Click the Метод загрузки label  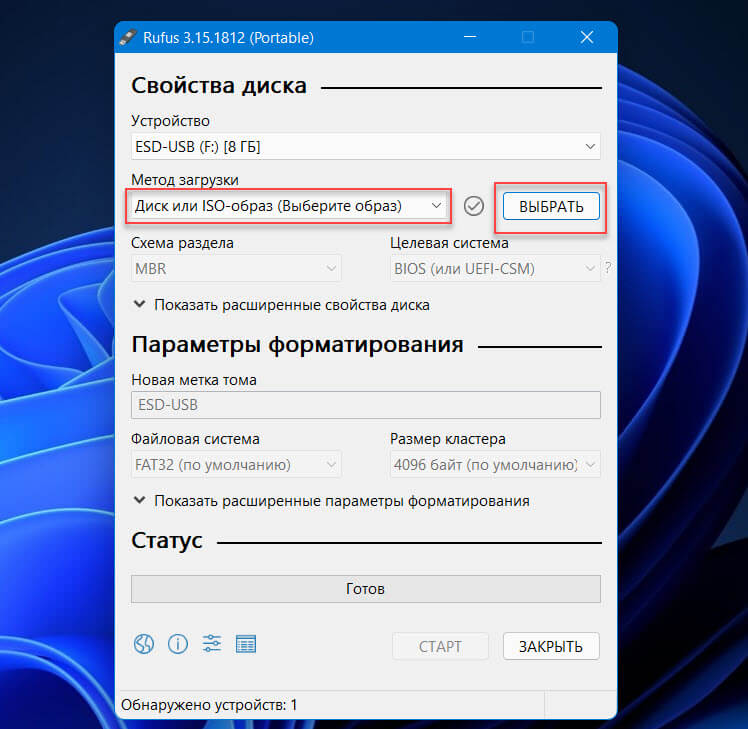click(185, 180)
